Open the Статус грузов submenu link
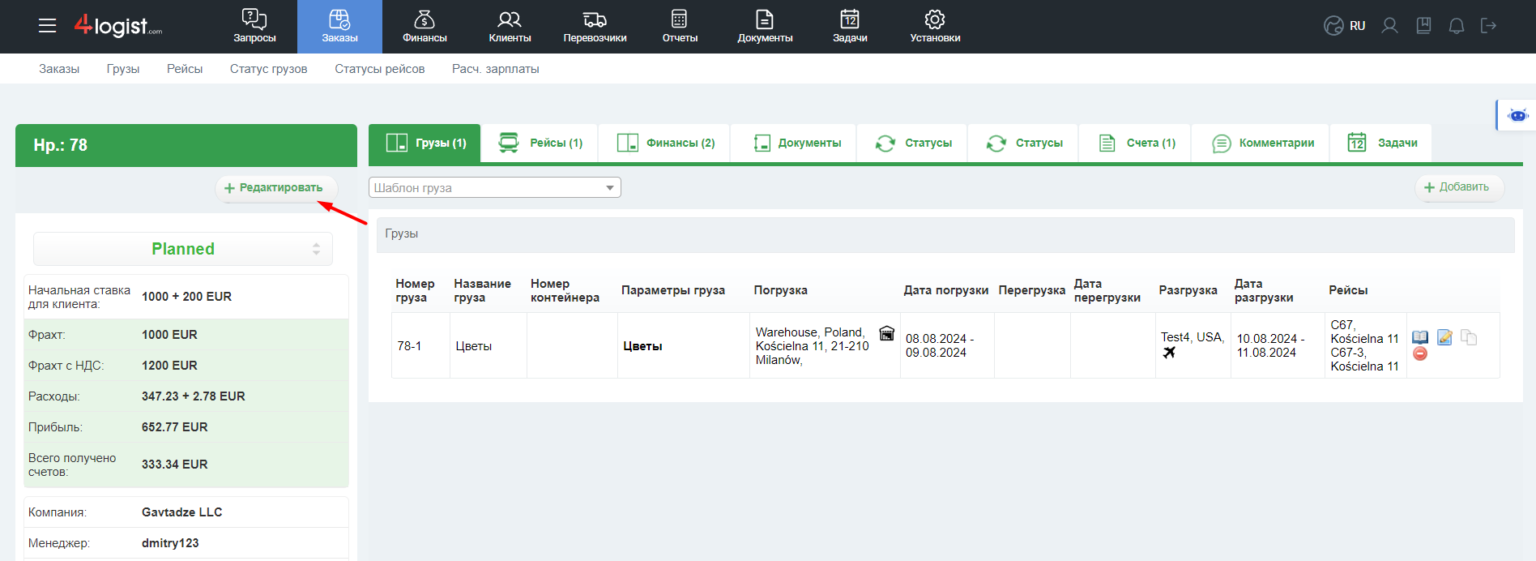The image size is (1536, 561). 268,69
